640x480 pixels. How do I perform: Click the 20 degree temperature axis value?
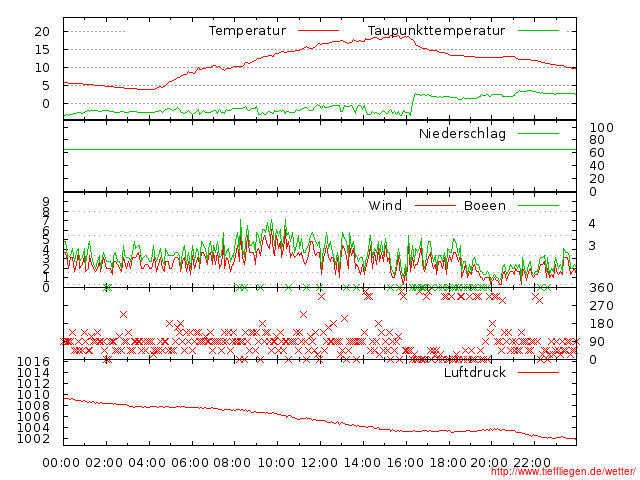42,31
